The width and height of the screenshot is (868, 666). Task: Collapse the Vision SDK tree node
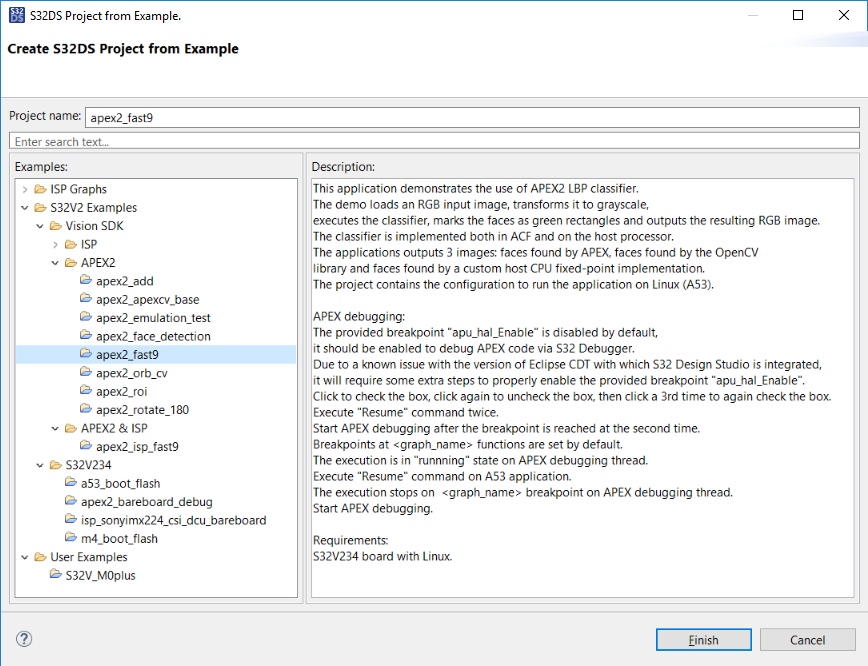pos(40,226)
